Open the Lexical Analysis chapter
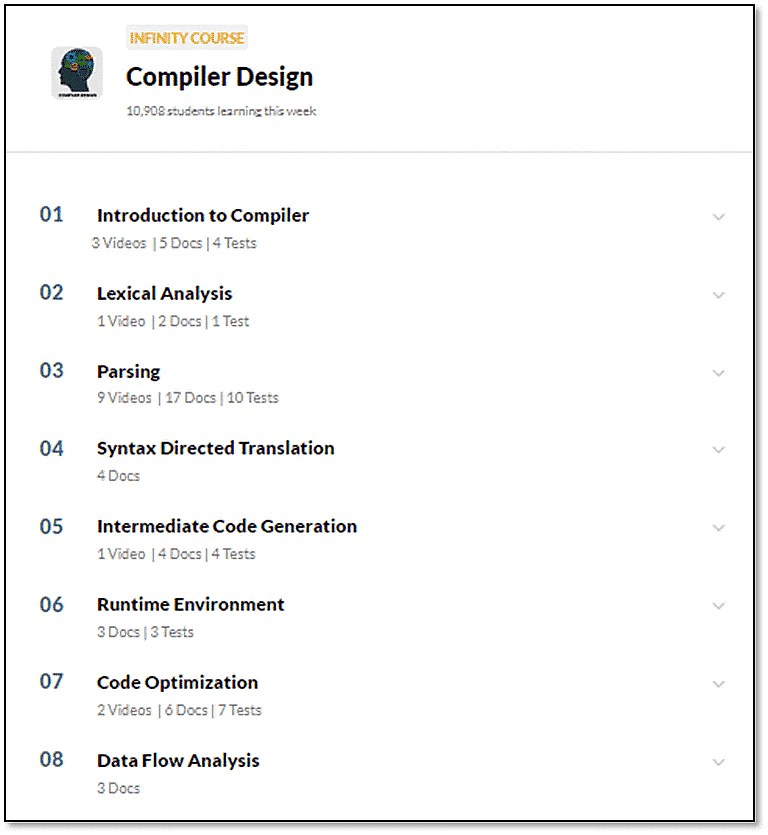Screen dimensions: 768x835 point(163,293)
